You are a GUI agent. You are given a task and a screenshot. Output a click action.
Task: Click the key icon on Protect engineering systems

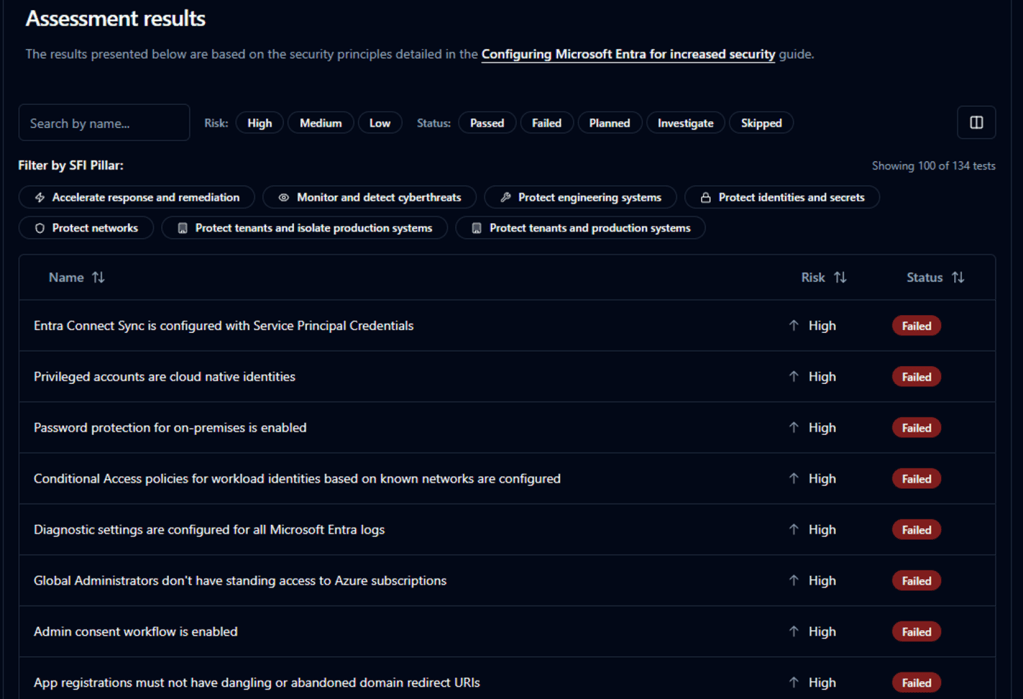point(505,198)
